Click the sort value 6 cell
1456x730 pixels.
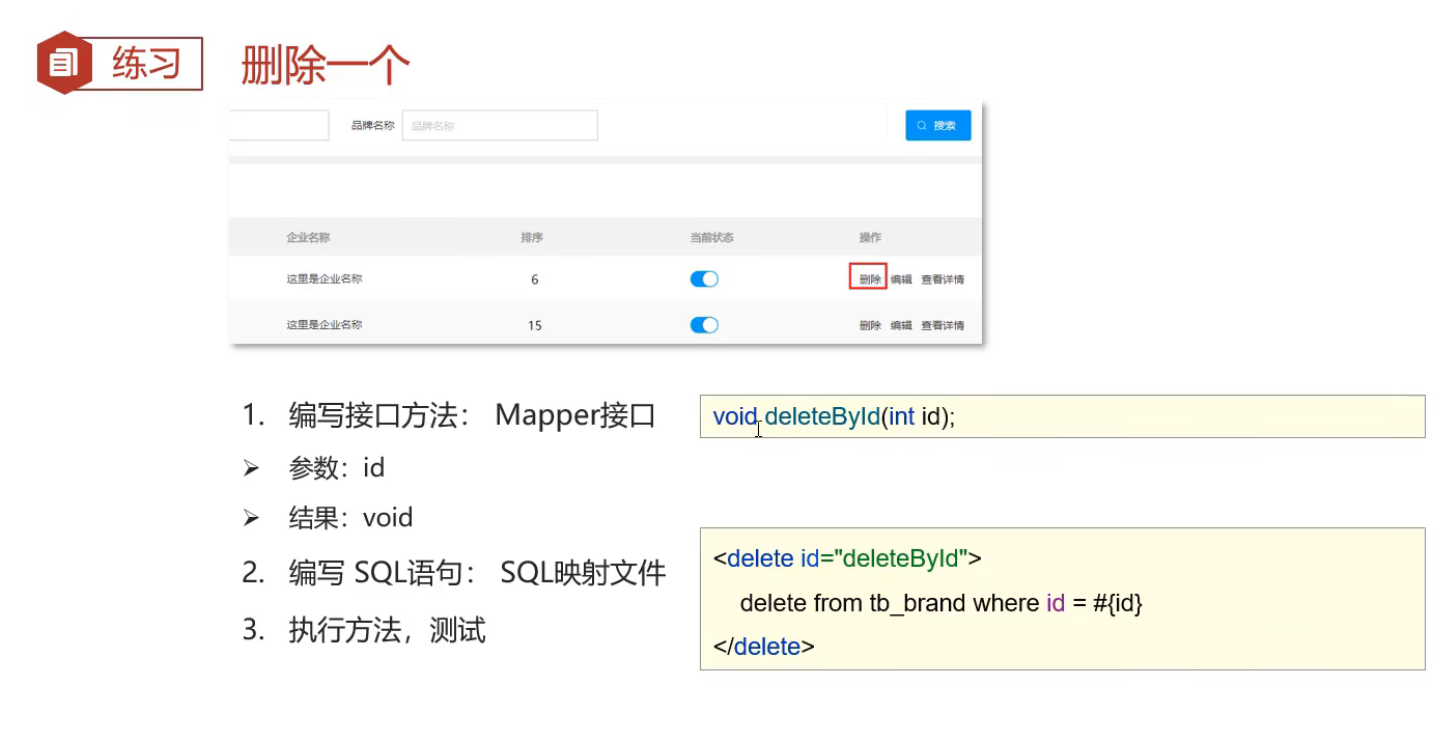pos(535,280)
